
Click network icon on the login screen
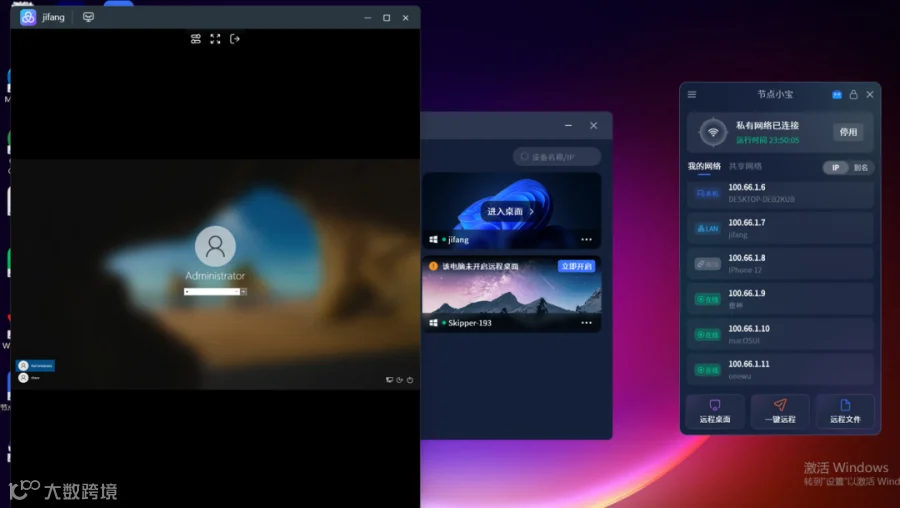coord(389,380)
